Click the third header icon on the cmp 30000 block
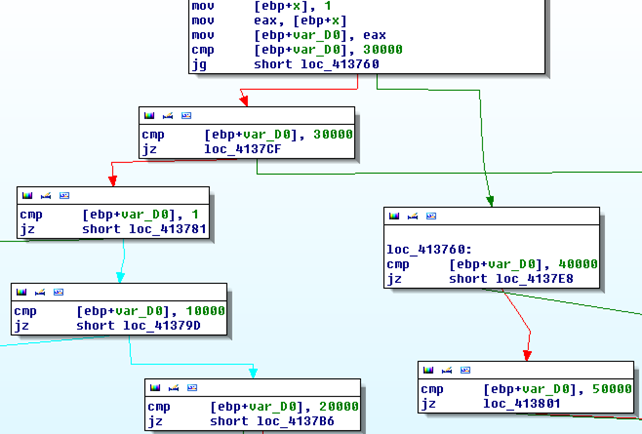Screen dimensions: 642x434 pyautogui.click(x=185, y=116)
